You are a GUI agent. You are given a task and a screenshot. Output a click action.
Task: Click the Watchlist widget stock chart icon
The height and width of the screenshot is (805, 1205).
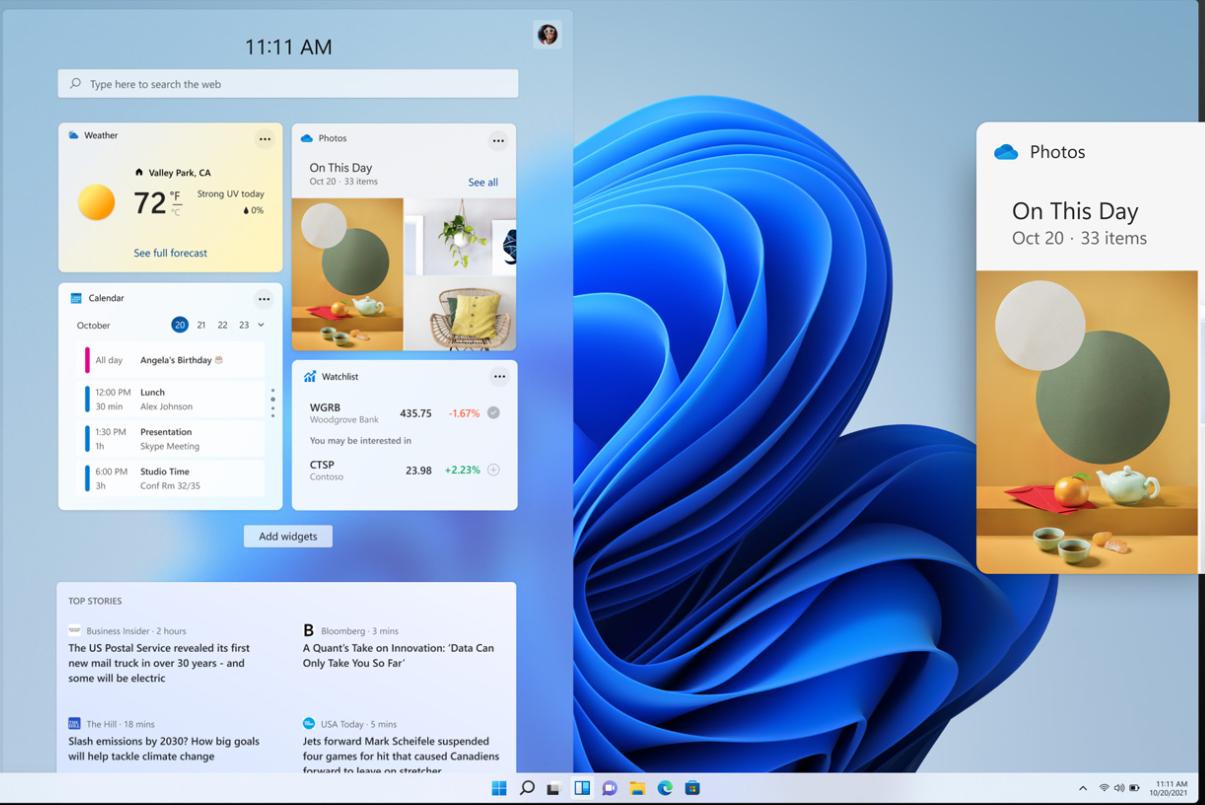[309, 376]
